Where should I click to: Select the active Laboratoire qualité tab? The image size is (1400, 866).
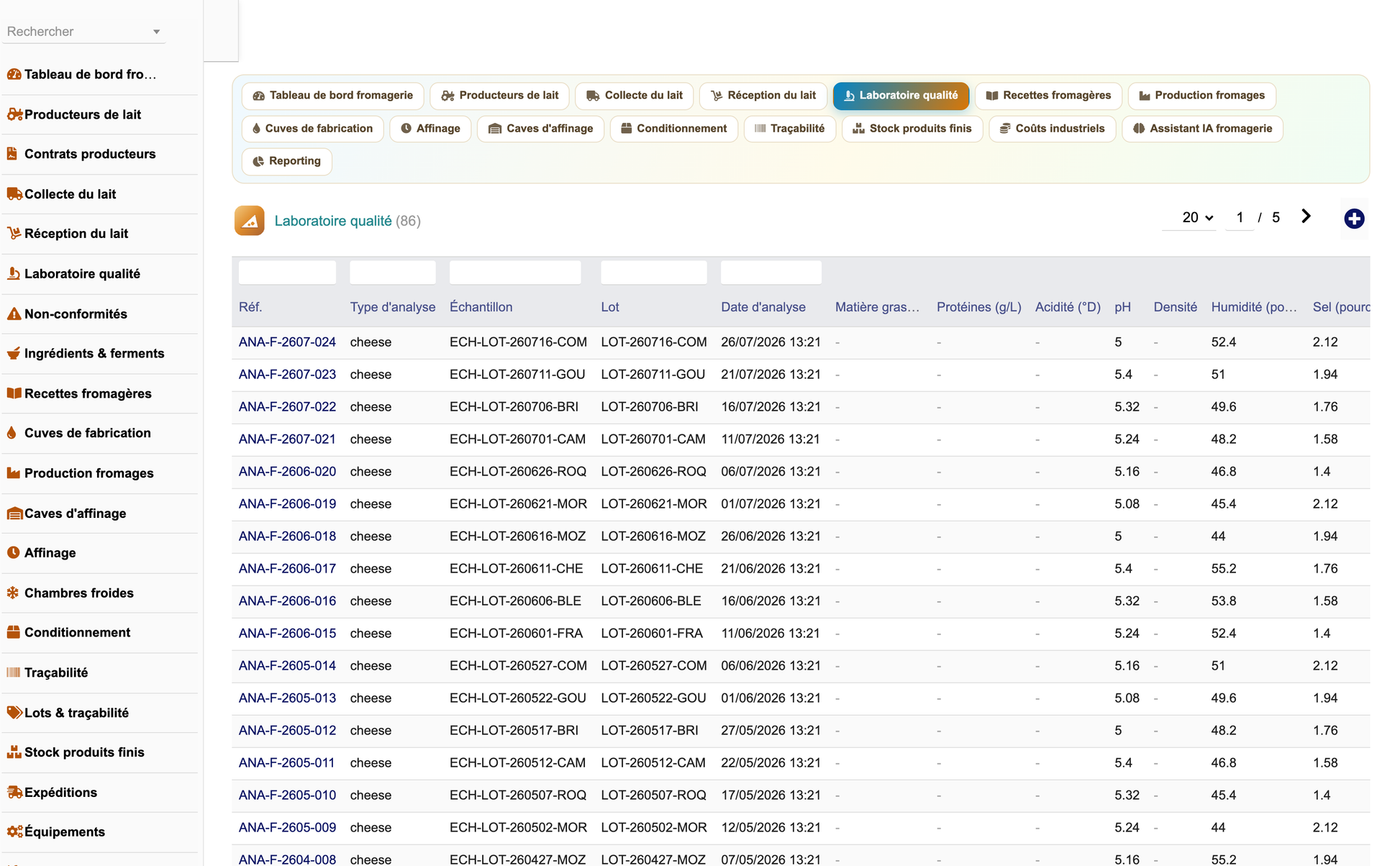(x=901, y=96)
